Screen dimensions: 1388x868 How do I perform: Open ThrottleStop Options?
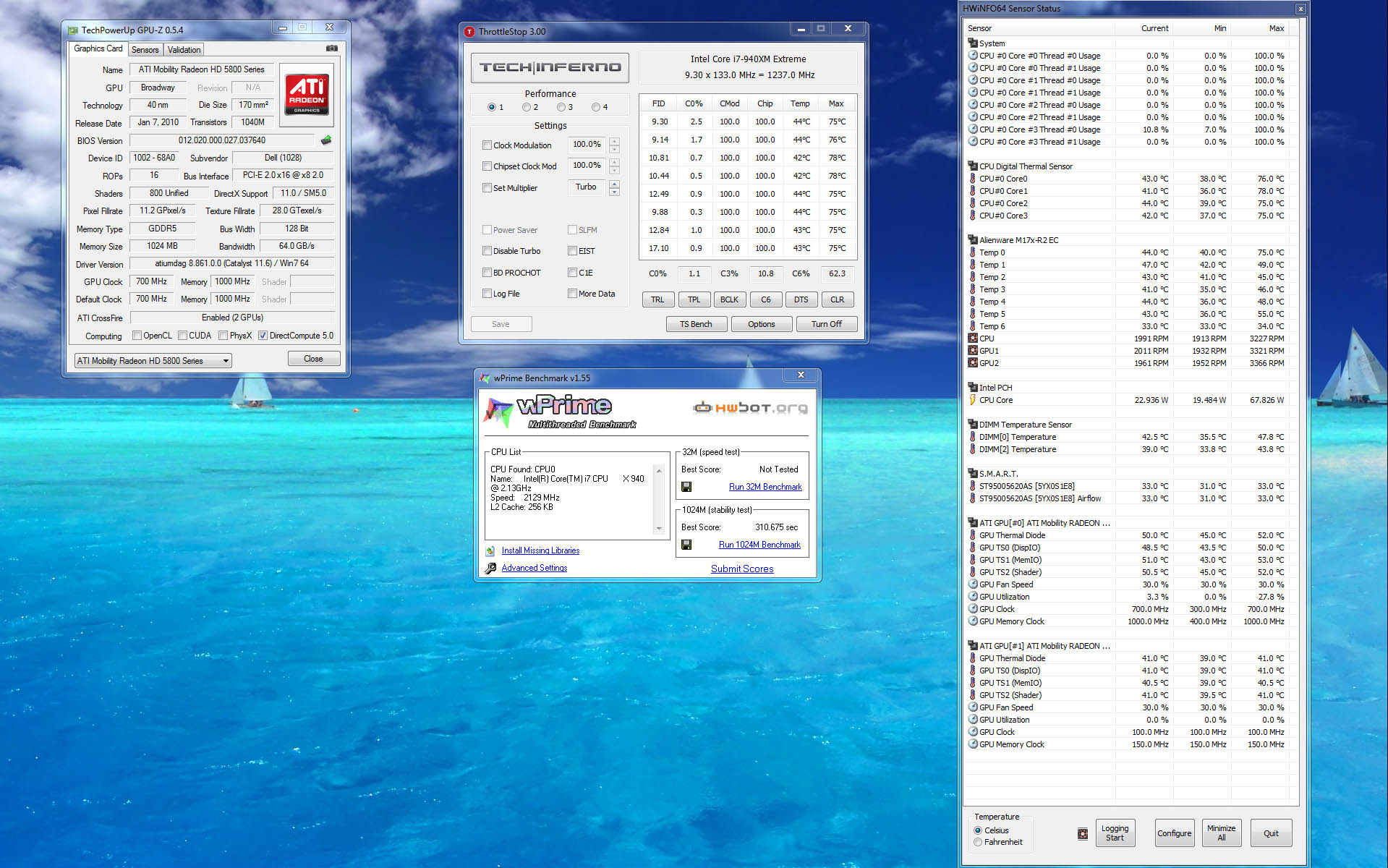762,324
